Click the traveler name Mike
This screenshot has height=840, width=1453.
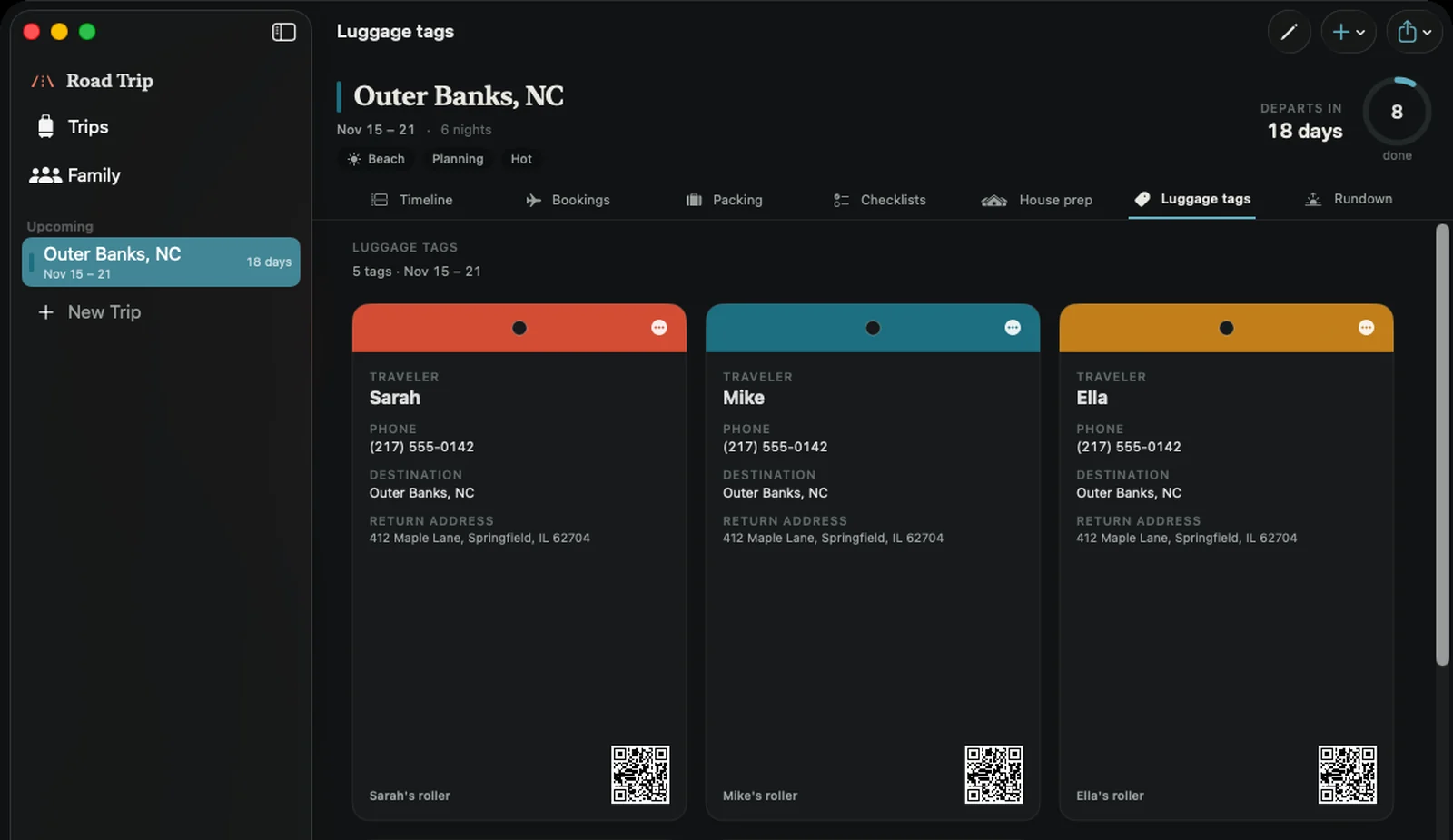744,398
